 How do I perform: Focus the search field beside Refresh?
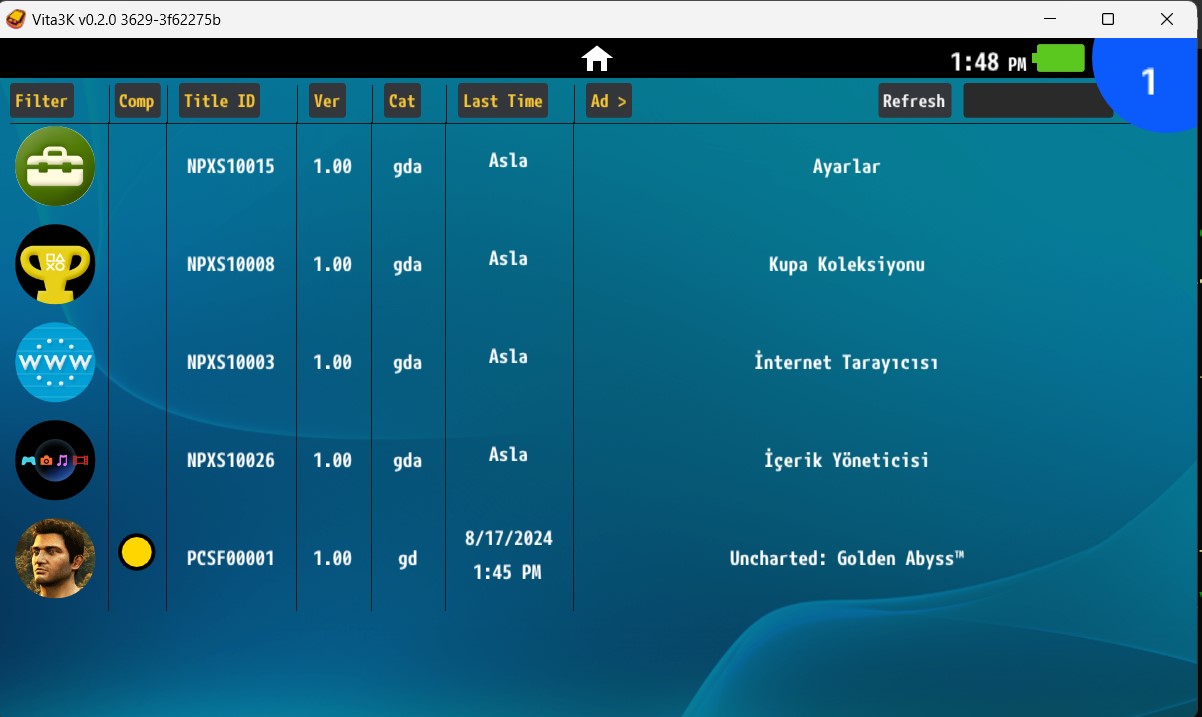tap(1038, 101)
